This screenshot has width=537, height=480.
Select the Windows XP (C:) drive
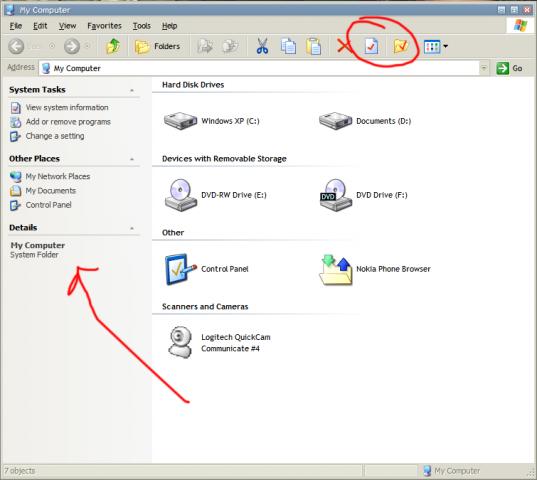pos(212,121)
